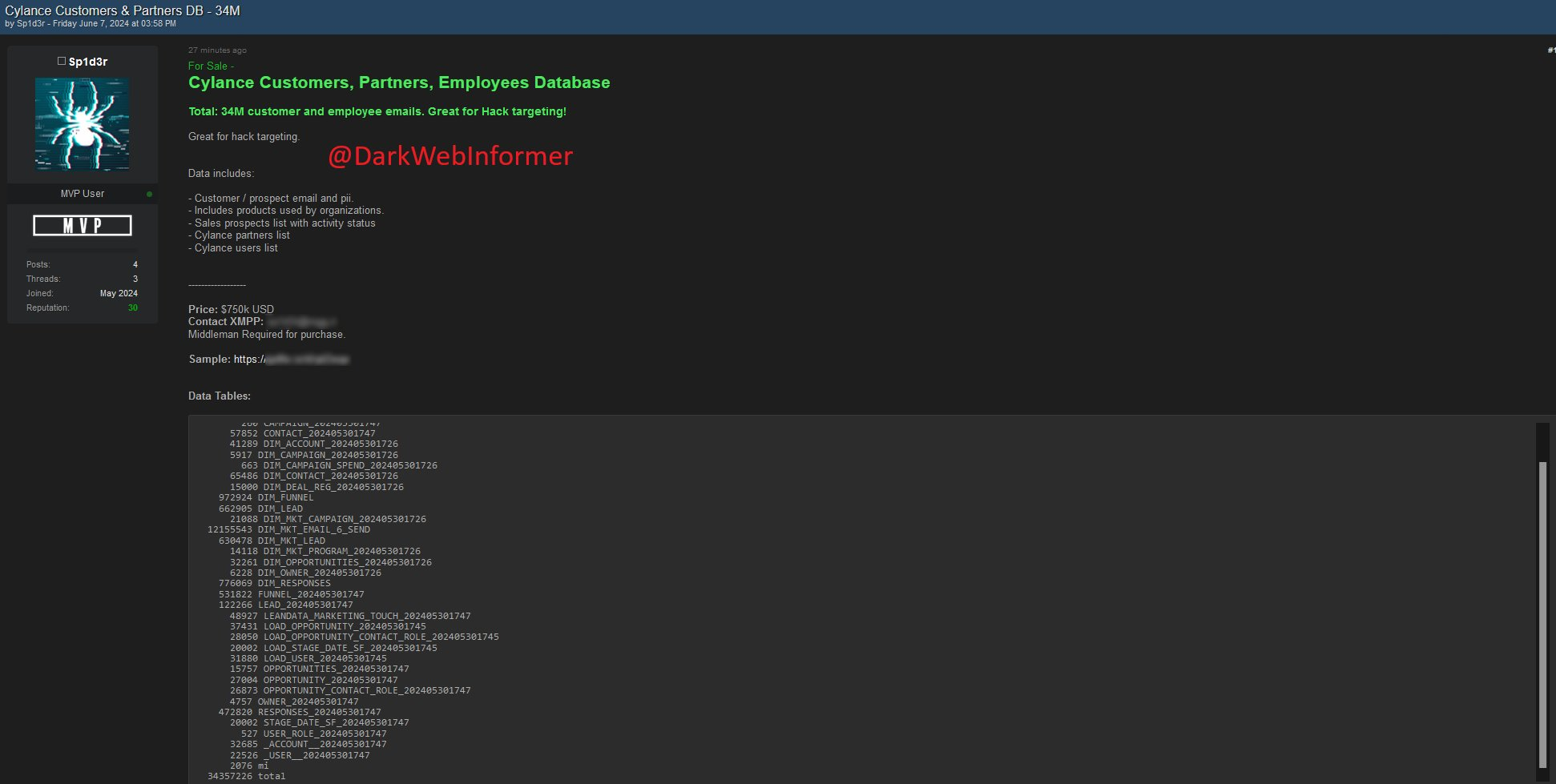Tick the checkbox beside Sp1d3r username
1556x784 pixels.
tap(62, 61)
